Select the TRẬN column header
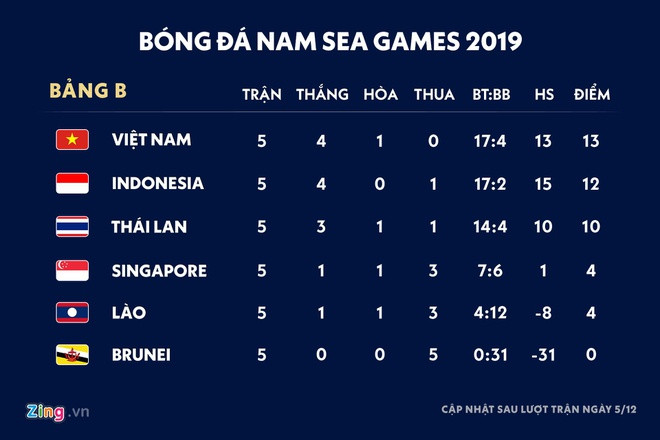This screenshot has width=660, height=440. point(262,95)
